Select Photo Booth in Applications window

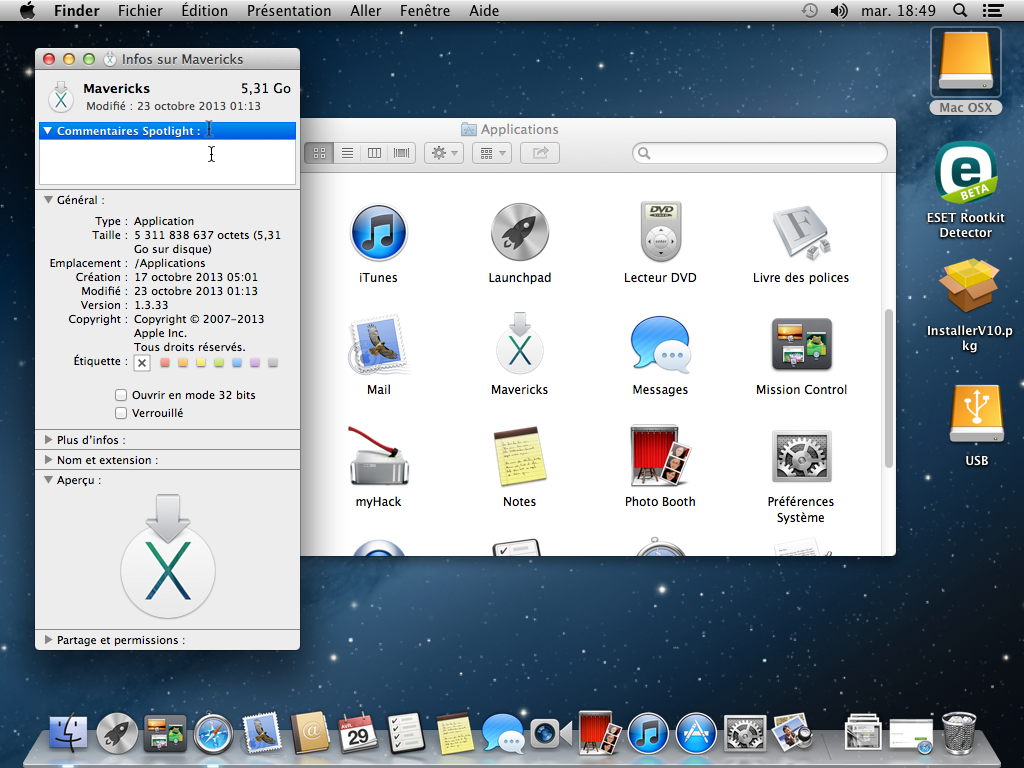point(660,456)
